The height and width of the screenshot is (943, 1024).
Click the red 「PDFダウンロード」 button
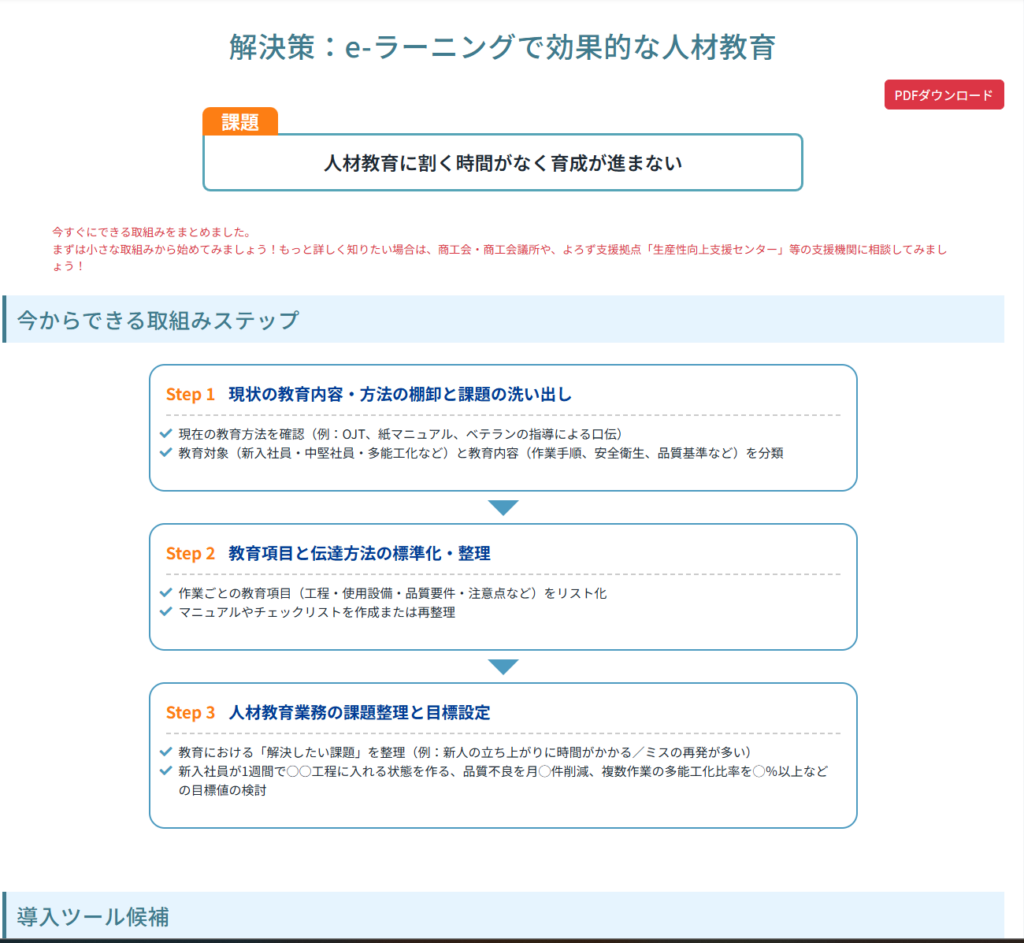pyautogui.click(x=944, y=94)
